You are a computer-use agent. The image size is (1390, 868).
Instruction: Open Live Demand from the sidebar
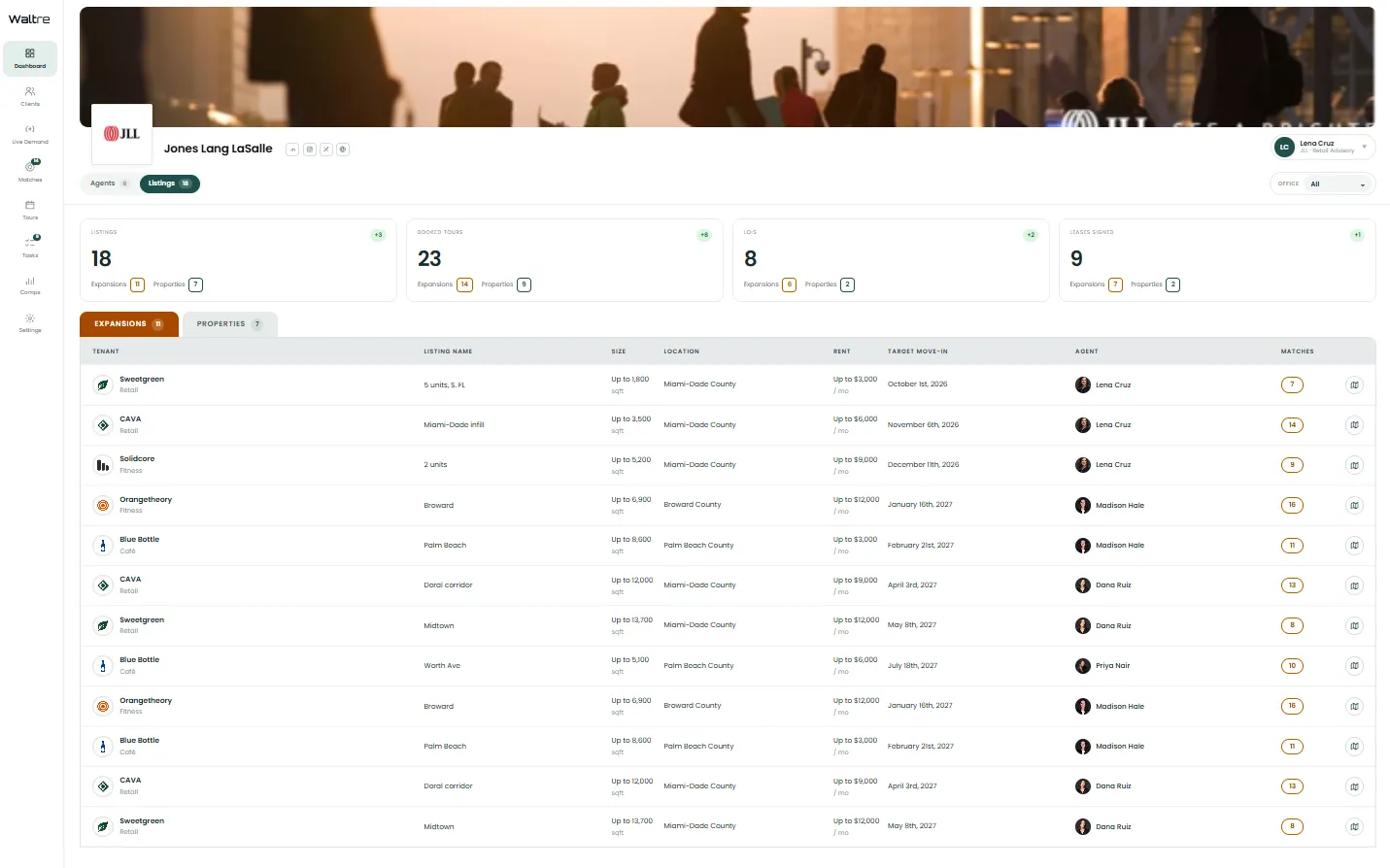point(30,134)
